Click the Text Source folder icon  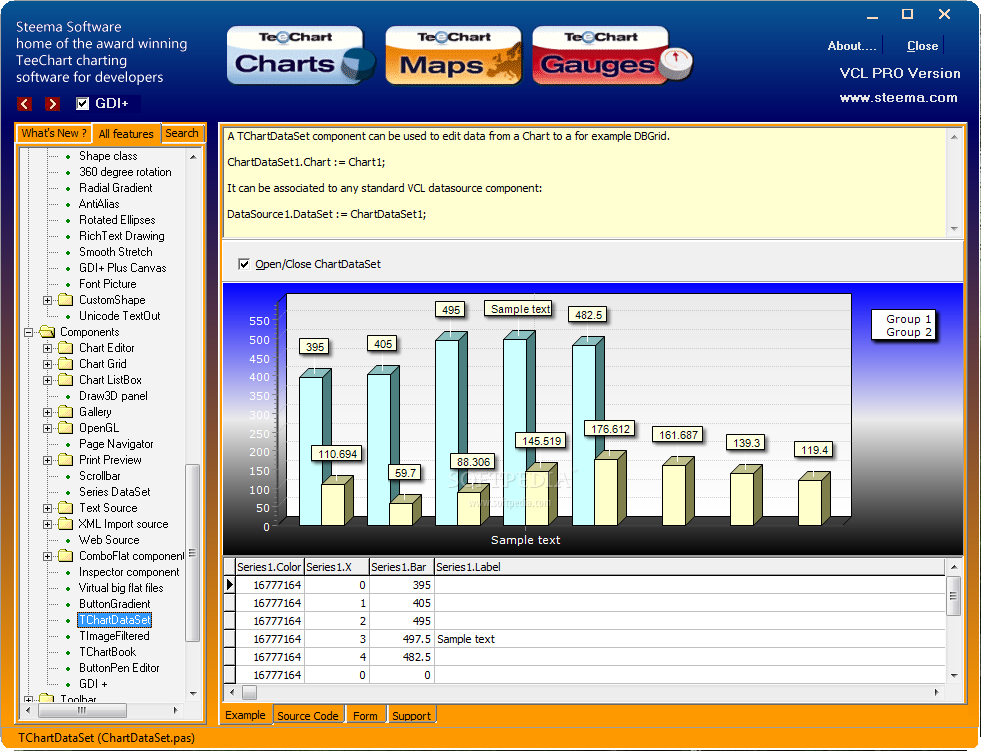click(x=66, y=508)
